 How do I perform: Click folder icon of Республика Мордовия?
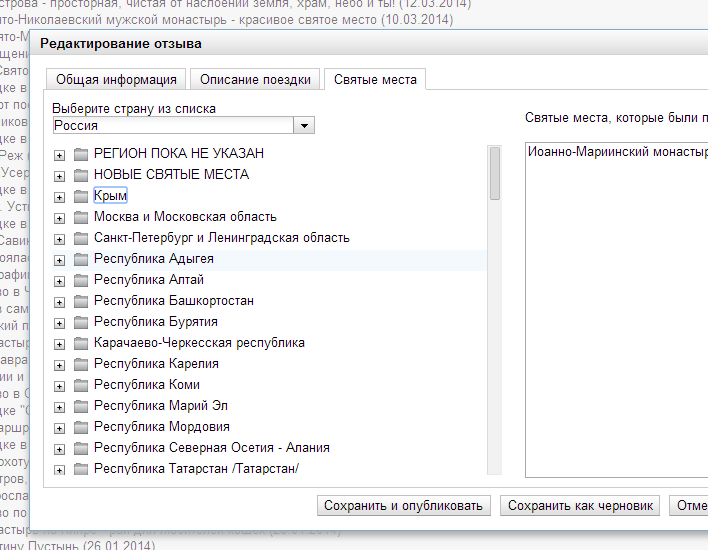pyautogui.click(x=81, y=427)
